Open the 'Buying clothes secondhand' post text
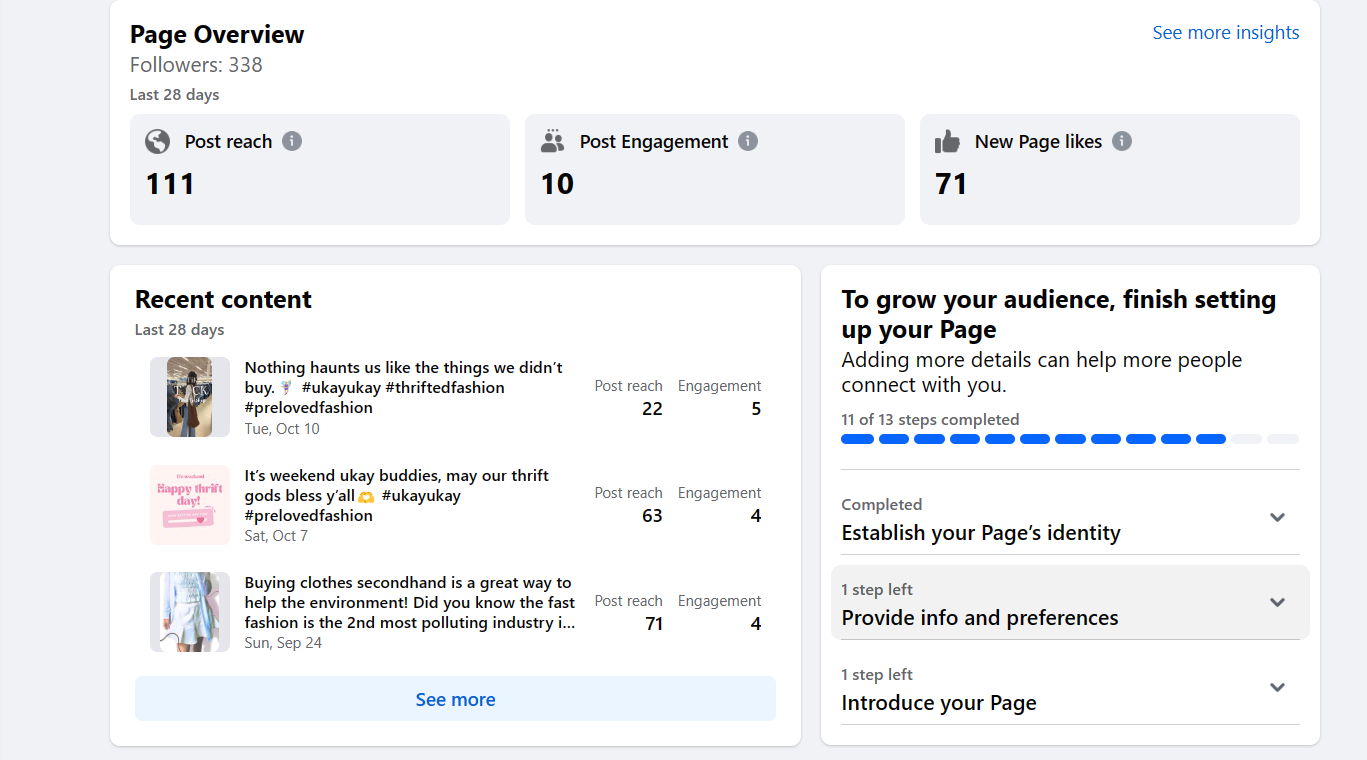 click(x=410, y=603)
